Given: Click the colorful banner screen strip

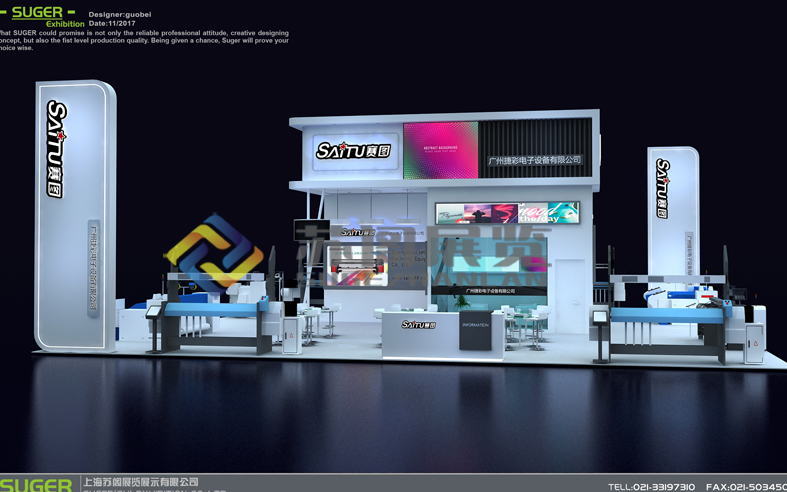Looking at the screenshot, I should tap(507, 212).
